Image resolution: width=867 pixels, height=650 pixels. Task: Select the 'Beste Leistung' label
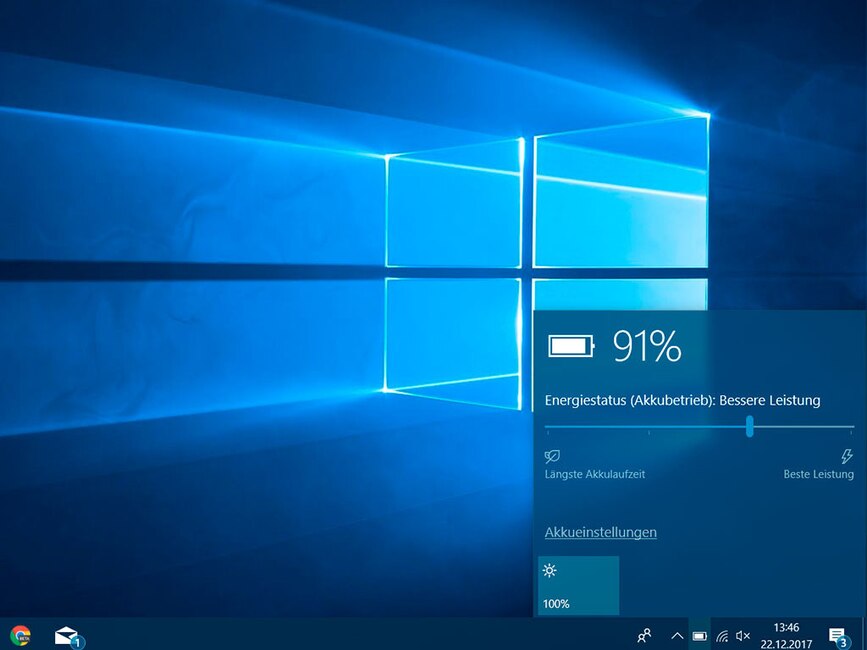coord(818,474)
